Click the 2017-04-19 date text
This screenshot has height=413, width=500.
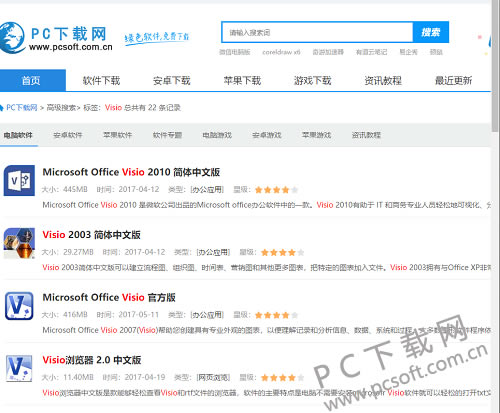tap(145, 378)
